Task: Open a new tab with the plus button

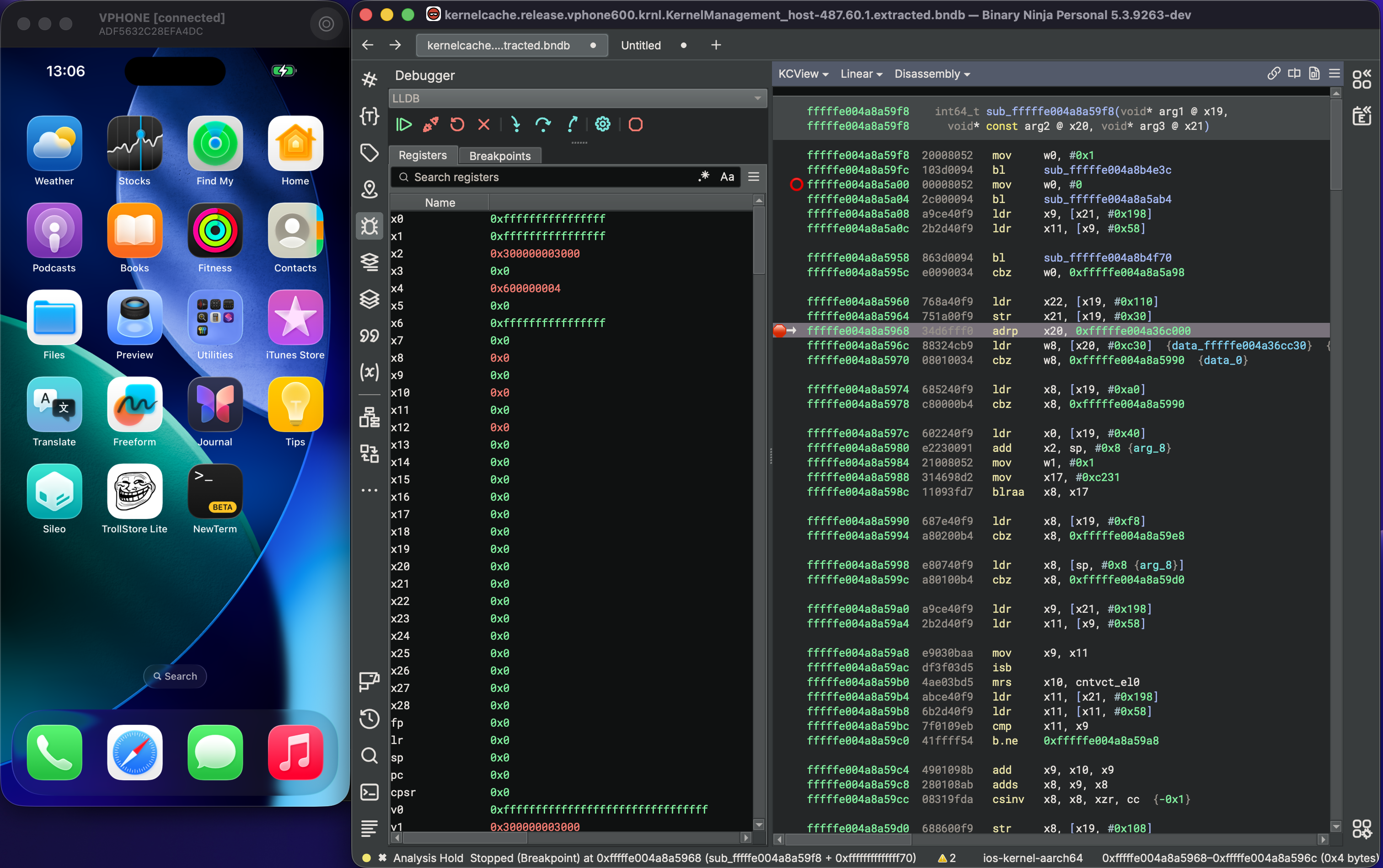Action: 715,45
